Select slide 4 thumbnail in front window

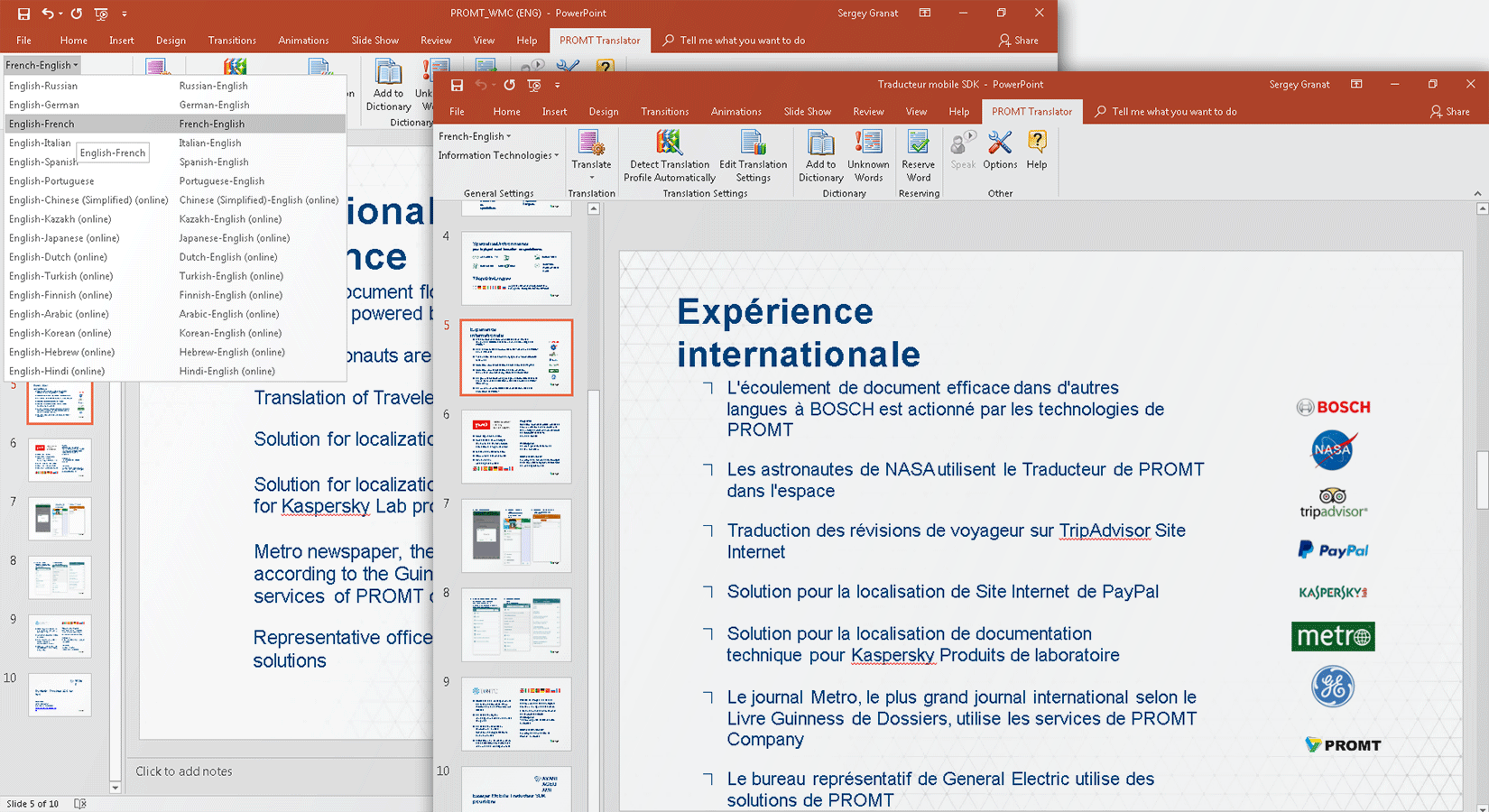click(x=516, y=268)
